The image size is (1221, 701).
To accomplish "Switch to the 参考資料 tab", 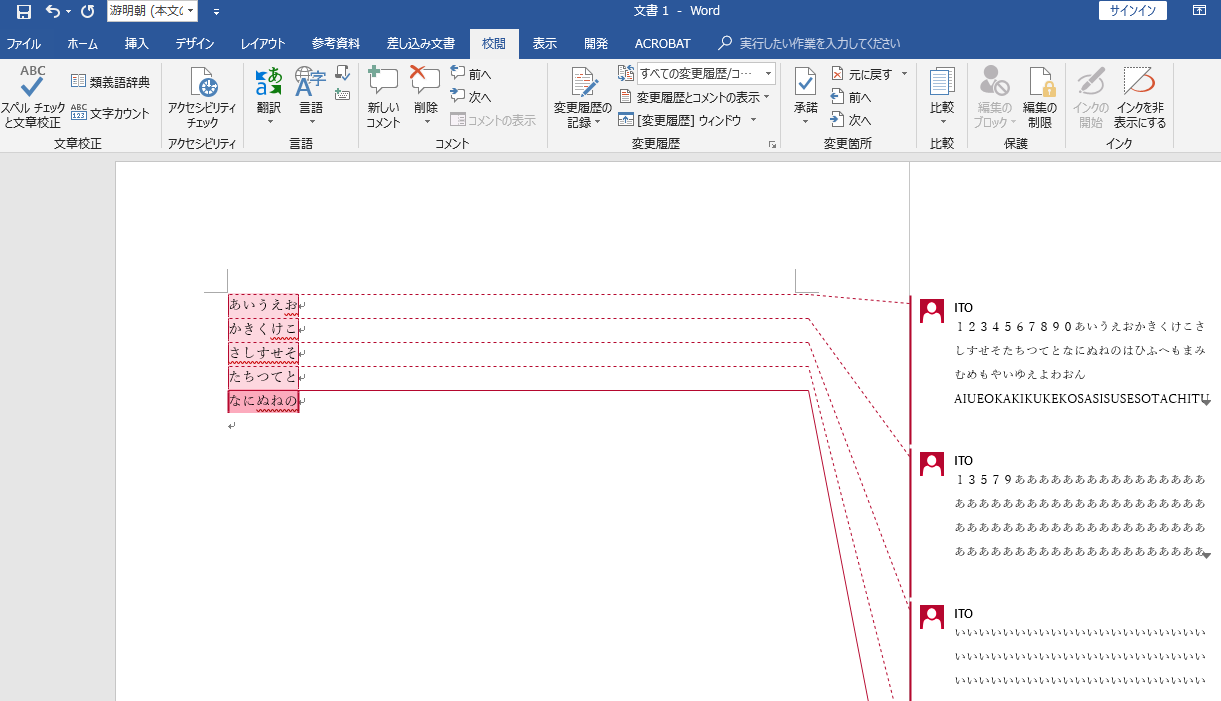I will pyautogui.click(x=336, y=44).
